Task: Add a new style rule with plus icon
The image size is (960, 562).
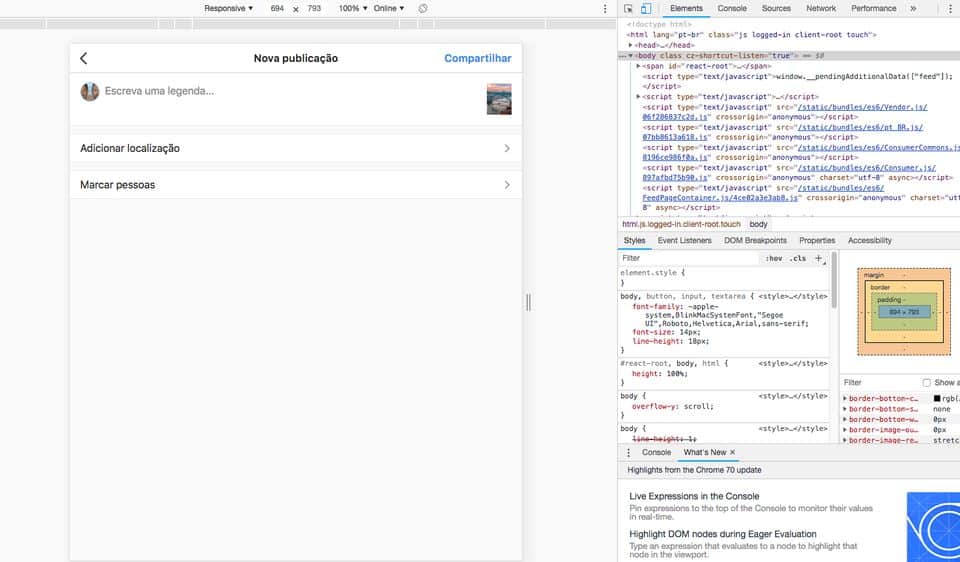Action: (819, 258)
